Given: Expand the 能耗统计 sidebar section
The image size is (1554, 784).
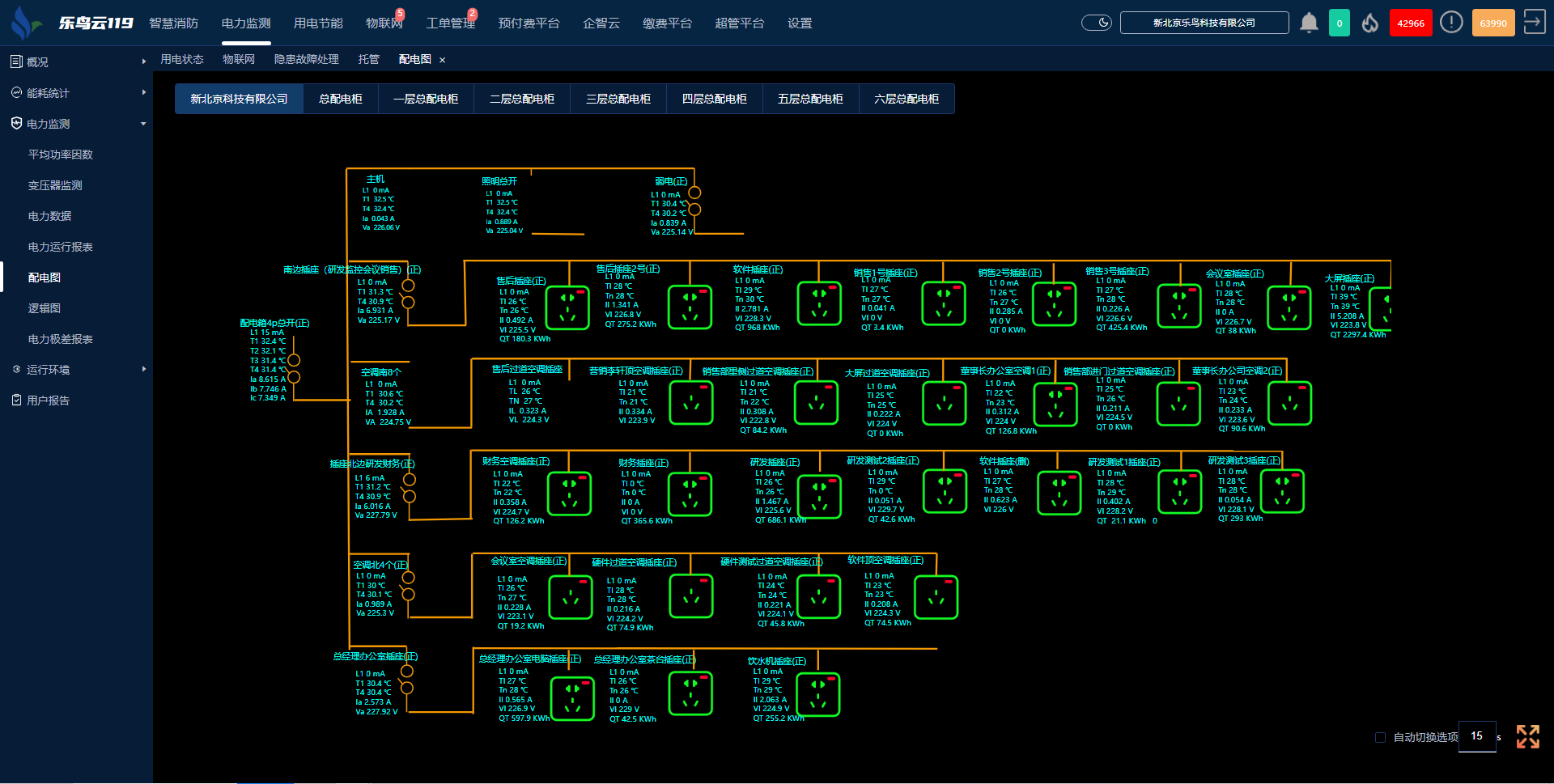Looking at the screenshot, I should (76, 93).
